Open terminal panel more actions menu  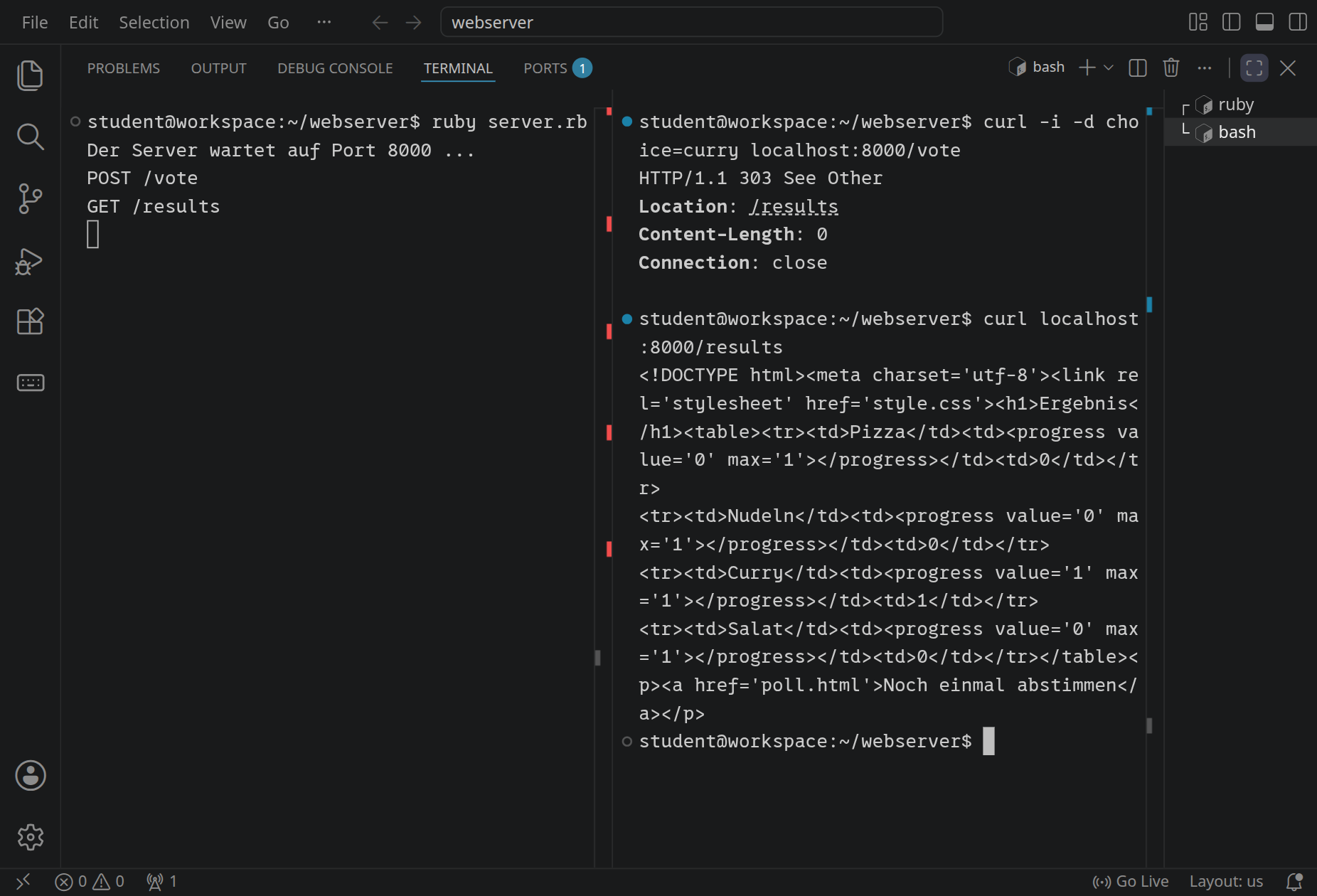(x=1204, y=68)
